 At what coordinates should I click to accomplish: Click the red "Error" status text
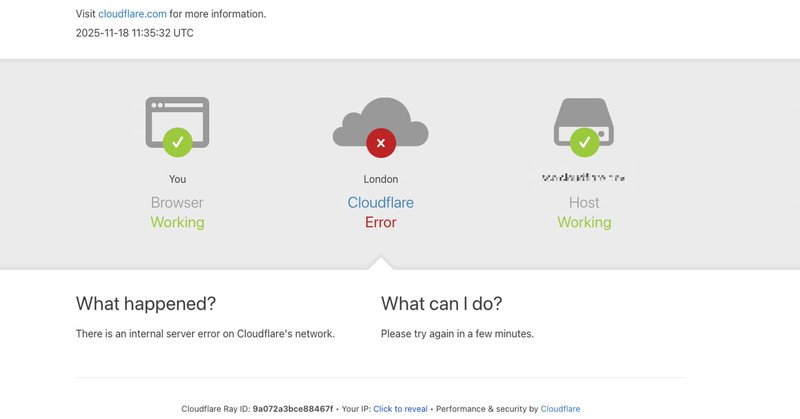click(381, 223)
